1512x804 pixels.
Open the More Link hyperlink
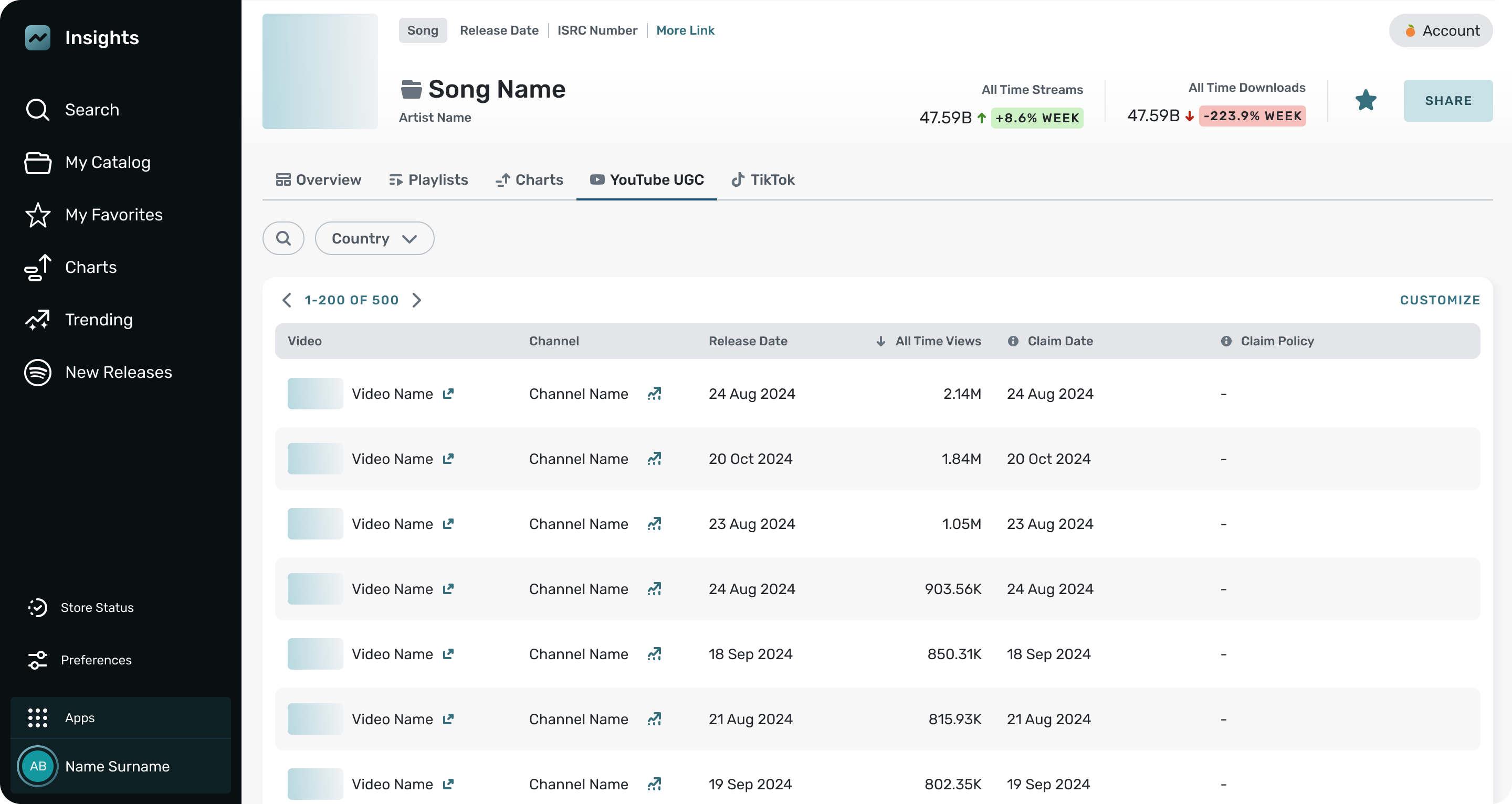685,30
